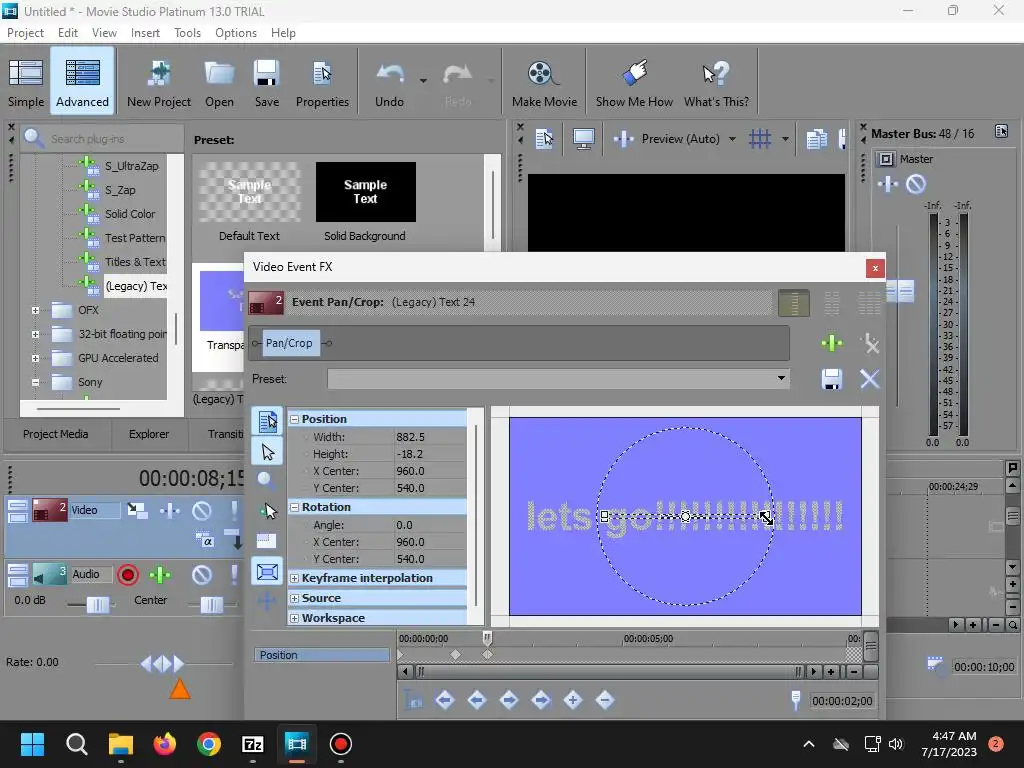
Task: Expand the Keyframe interpolation section
Action: tap(295, 579)
